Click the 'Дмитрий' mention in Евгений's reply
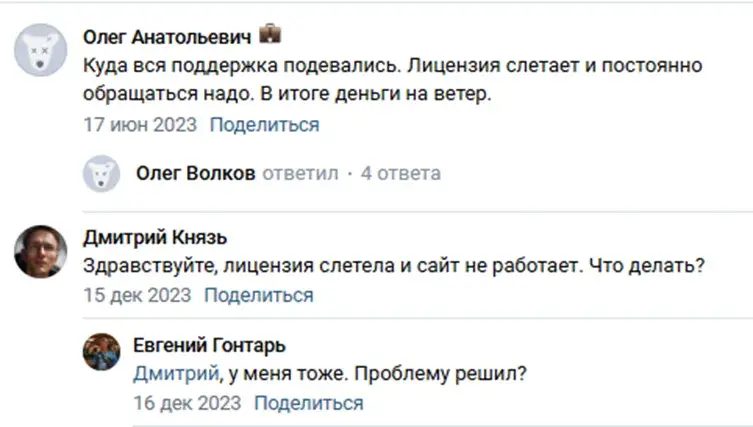Viewport: 753px width, 427px height. point(176,373)
